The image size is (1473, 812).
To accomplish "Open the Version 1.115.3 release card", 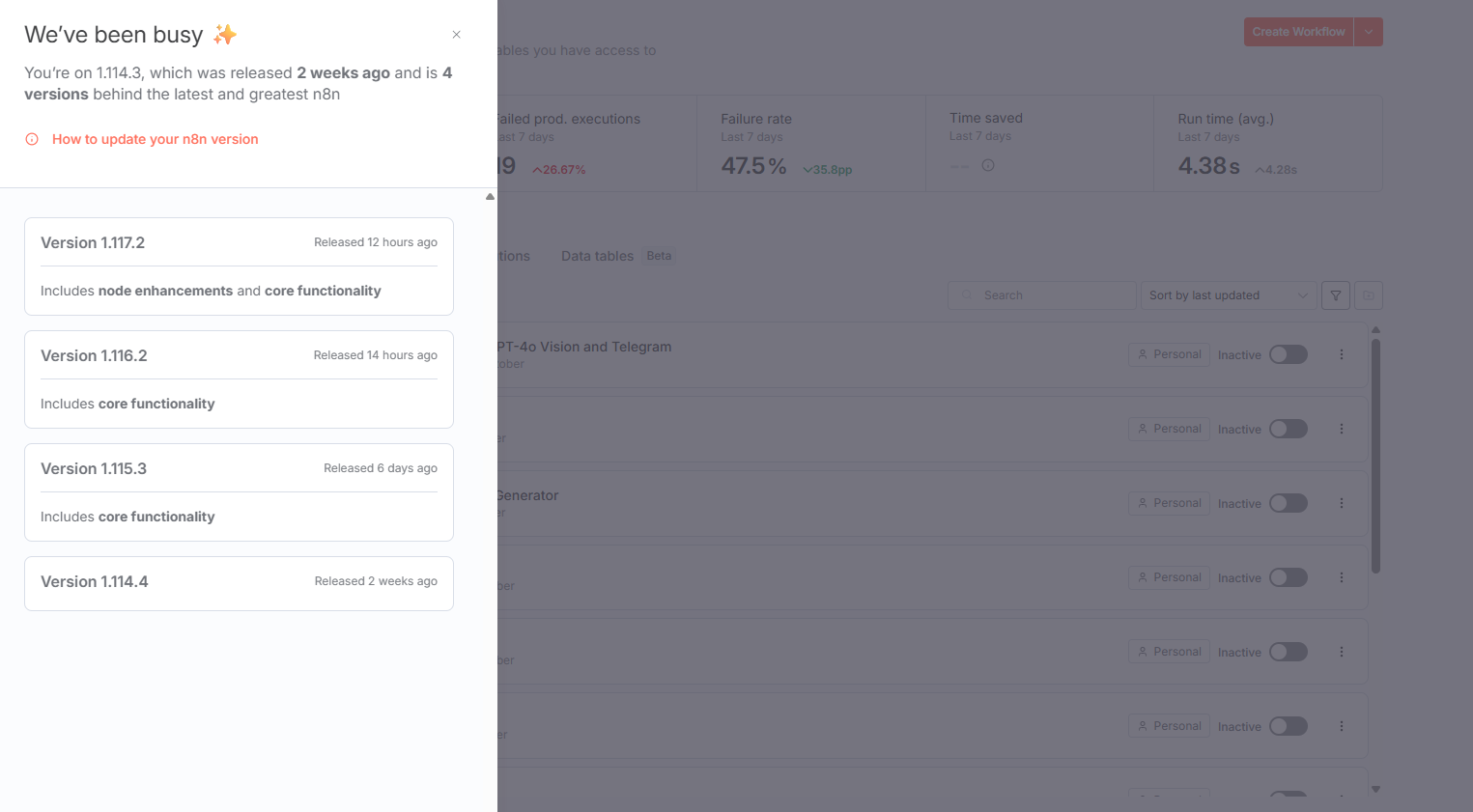I will (239, 492).
